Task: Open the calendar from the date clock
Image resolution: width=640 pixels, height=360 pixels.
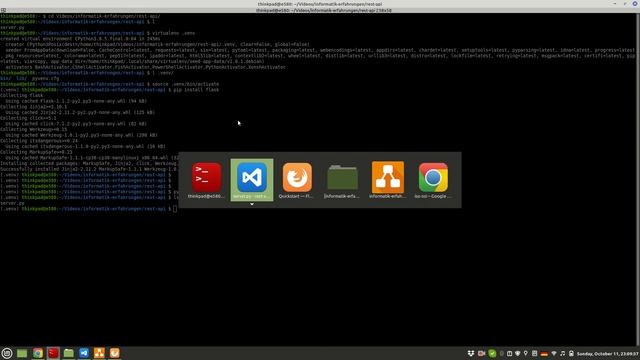Action: [607, 354]
